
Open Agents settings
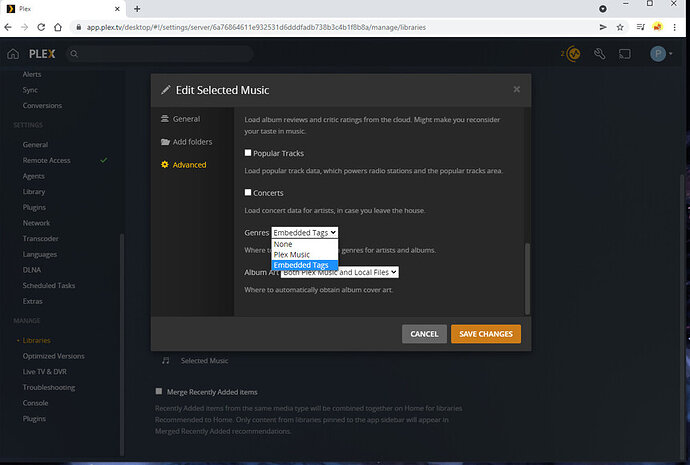pos(33,176)
